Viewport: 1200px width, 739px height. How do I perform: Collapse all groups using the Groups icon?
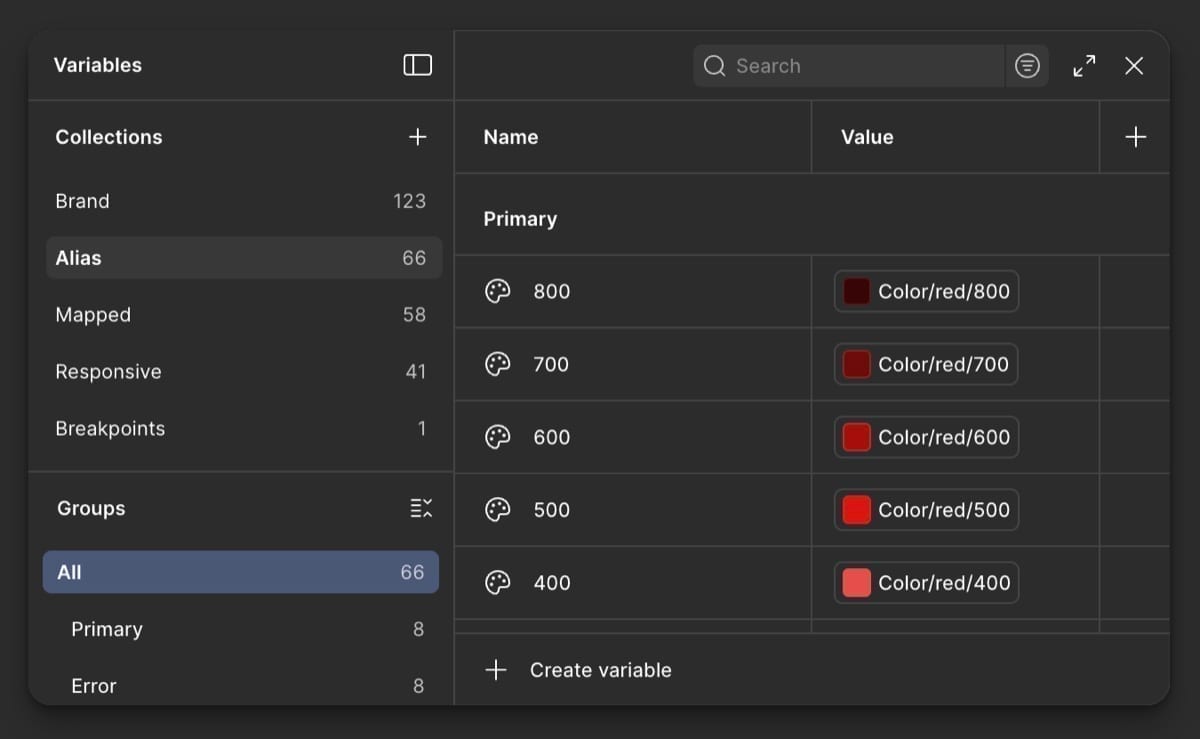[421, 508]
